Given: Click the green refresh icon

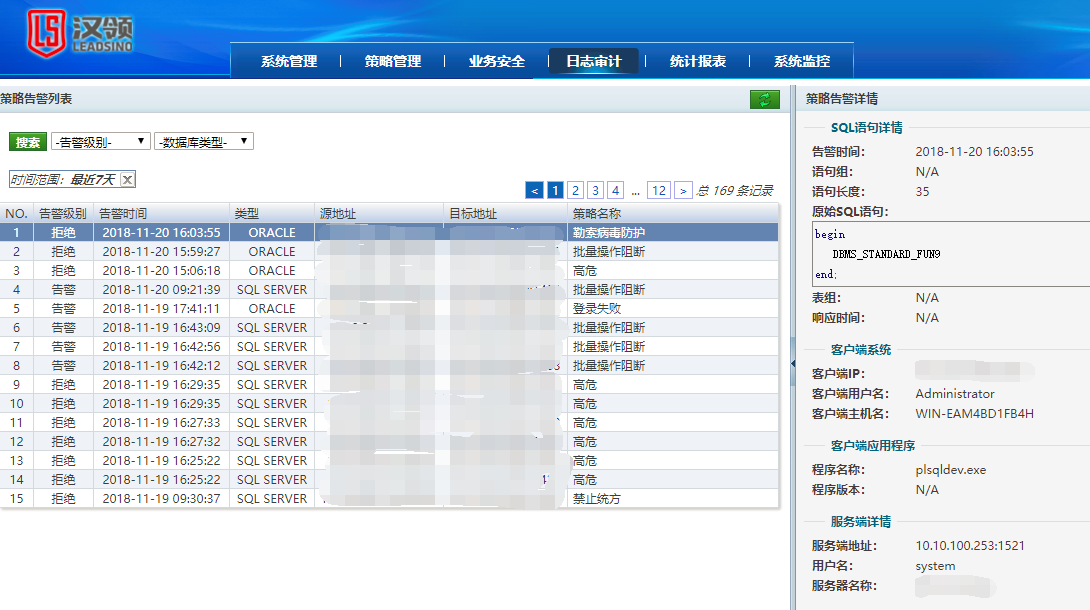Looking at the screenshot, I should (x=765, y=99).
